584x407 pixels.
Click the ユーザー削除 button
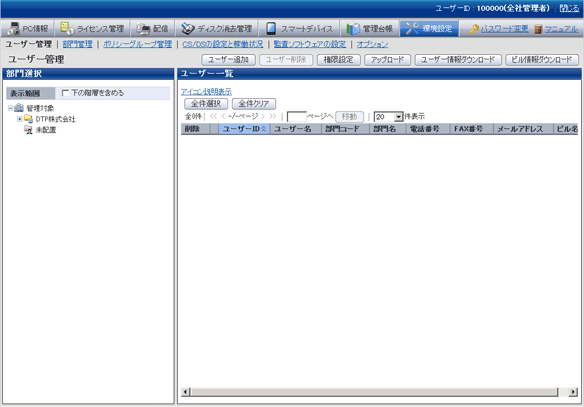(x=286, y=60)
